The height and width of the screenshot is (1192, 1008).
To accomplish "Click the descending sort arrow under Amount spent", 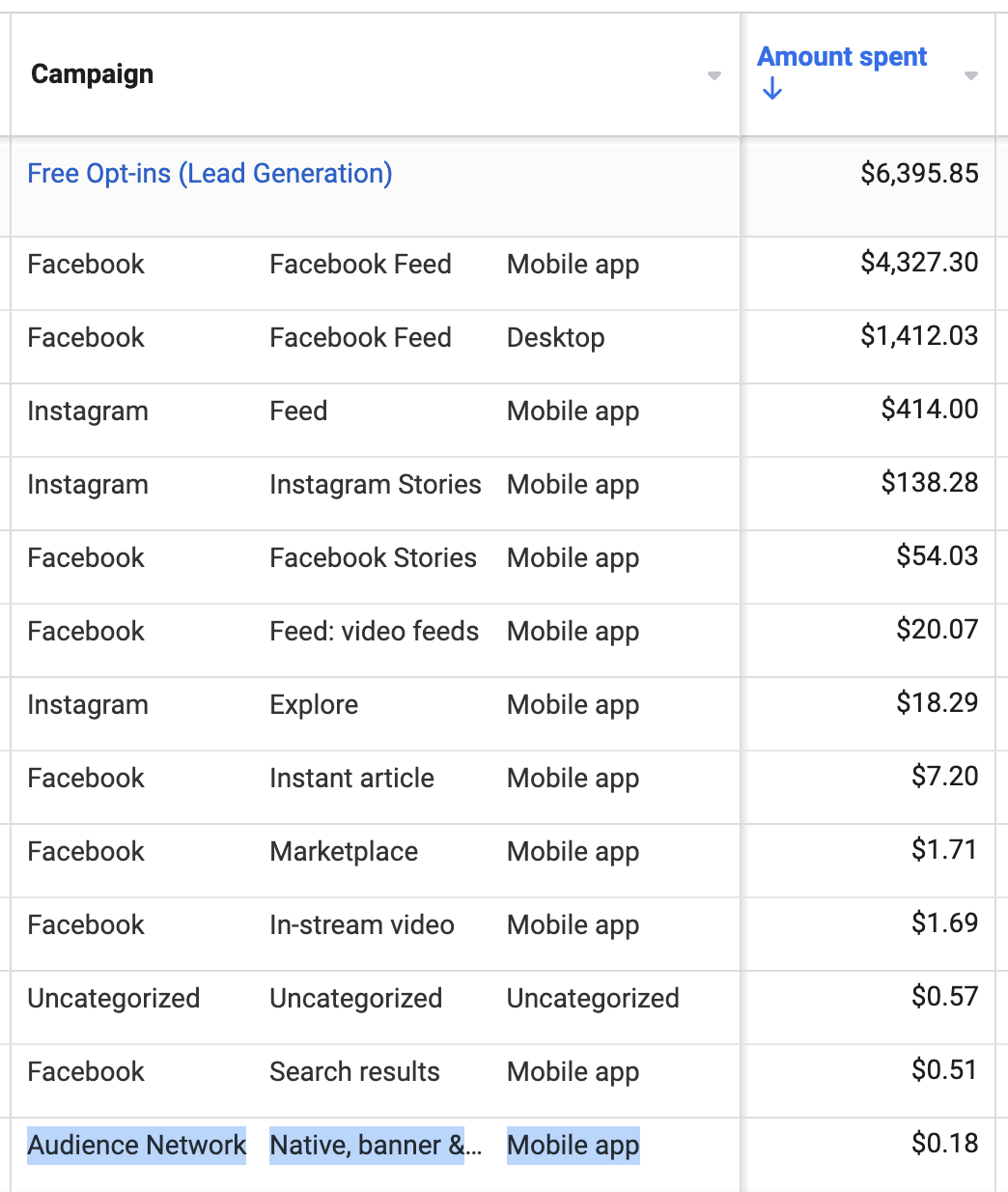I will coord(771,90).
